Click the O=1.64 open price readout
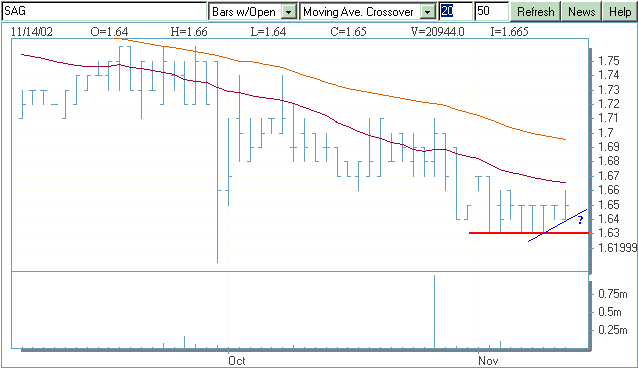The height and width of the screenshot is (368, 638). coord(109,32)
